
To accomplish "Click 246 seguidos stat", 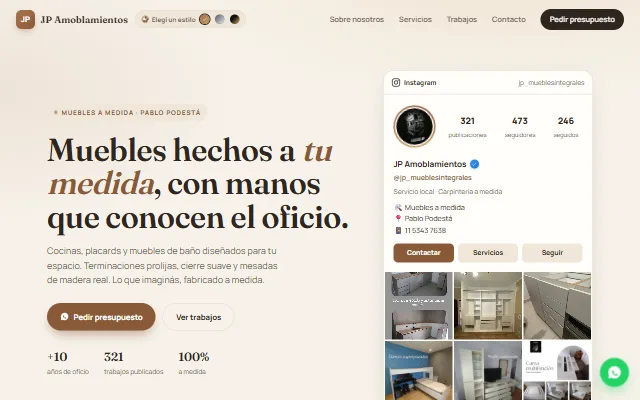I will click(x=566, y=127).
